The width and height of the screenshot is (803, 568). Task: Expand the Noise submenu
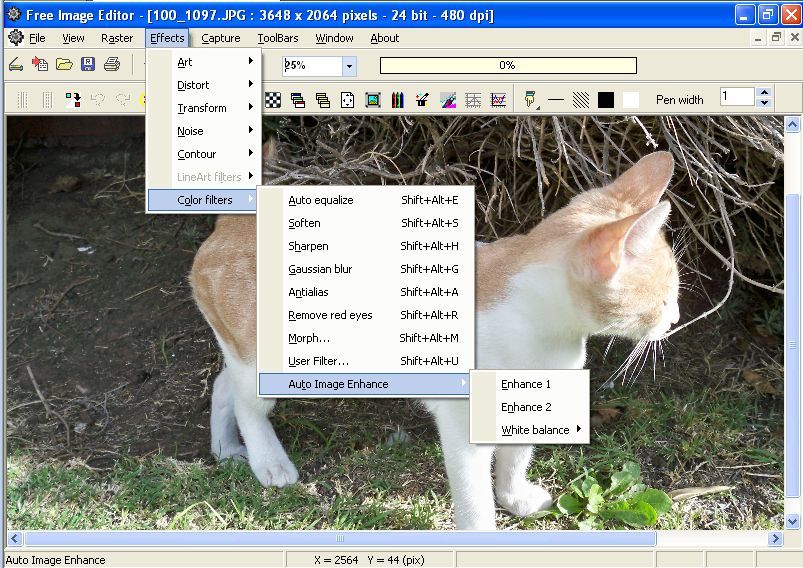[x=204, y=131]
